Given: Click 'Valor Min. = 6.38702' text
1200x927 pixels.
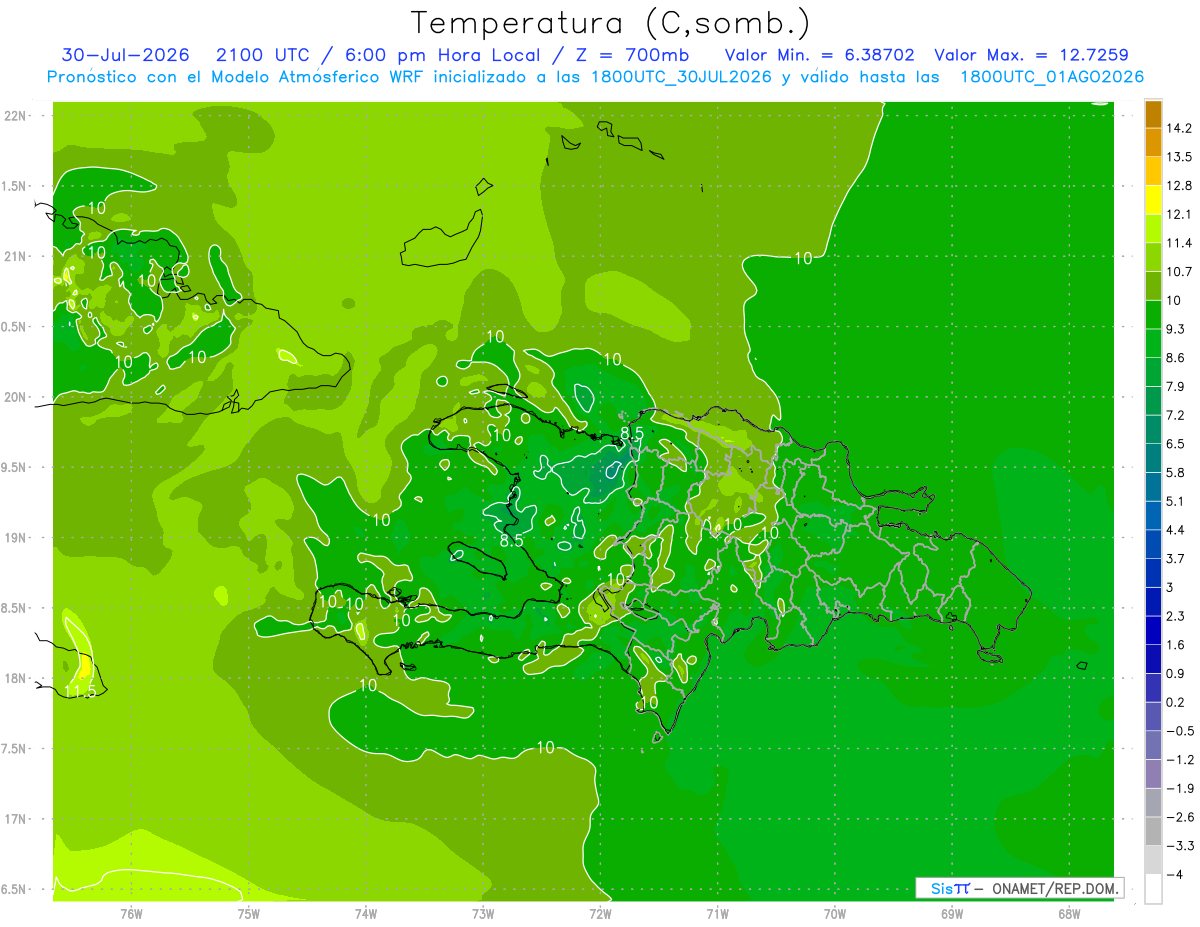Looking at the screenshot, I should click(818, 55).
